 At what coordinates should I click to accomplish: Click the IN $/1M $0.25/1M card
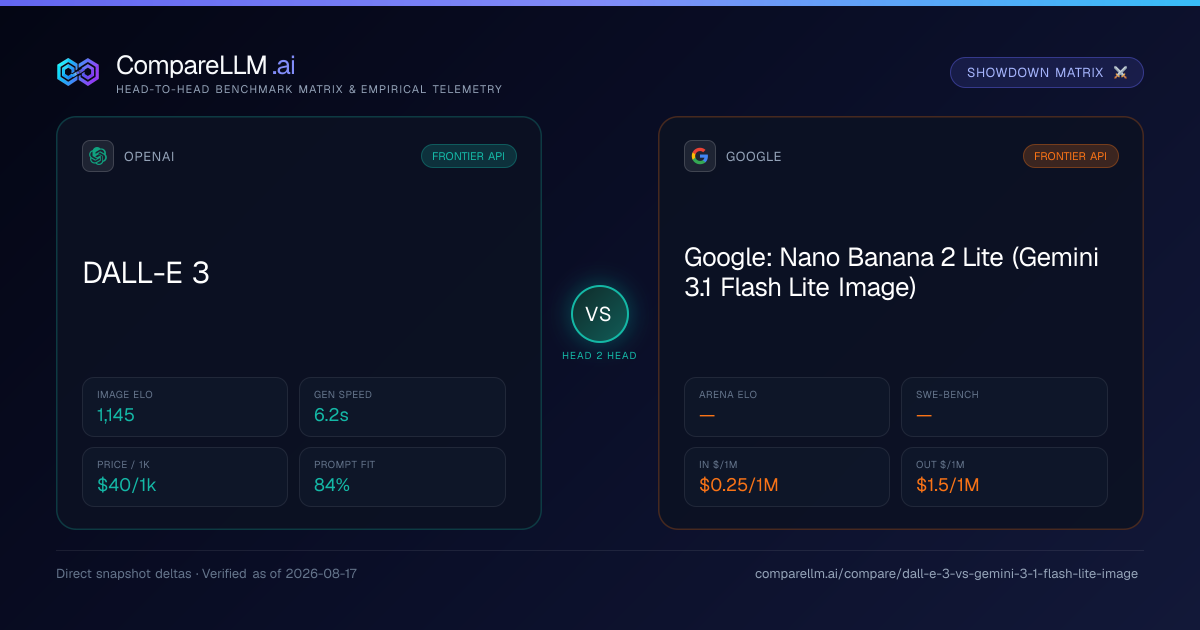(x=787, y=477)
